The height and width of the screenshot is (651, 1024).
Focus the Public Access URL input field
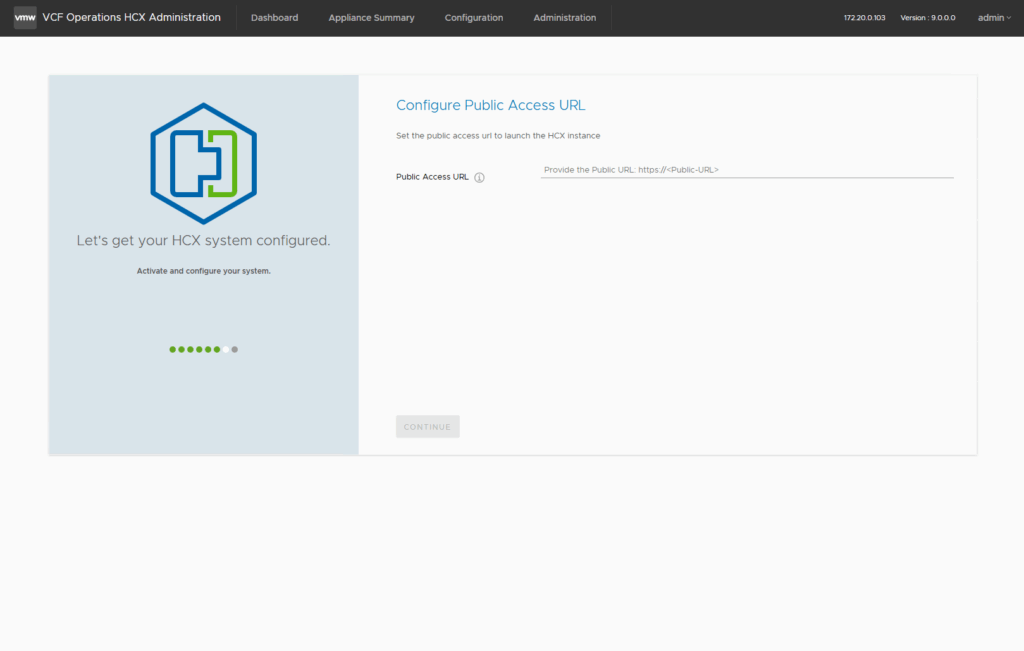746,170
